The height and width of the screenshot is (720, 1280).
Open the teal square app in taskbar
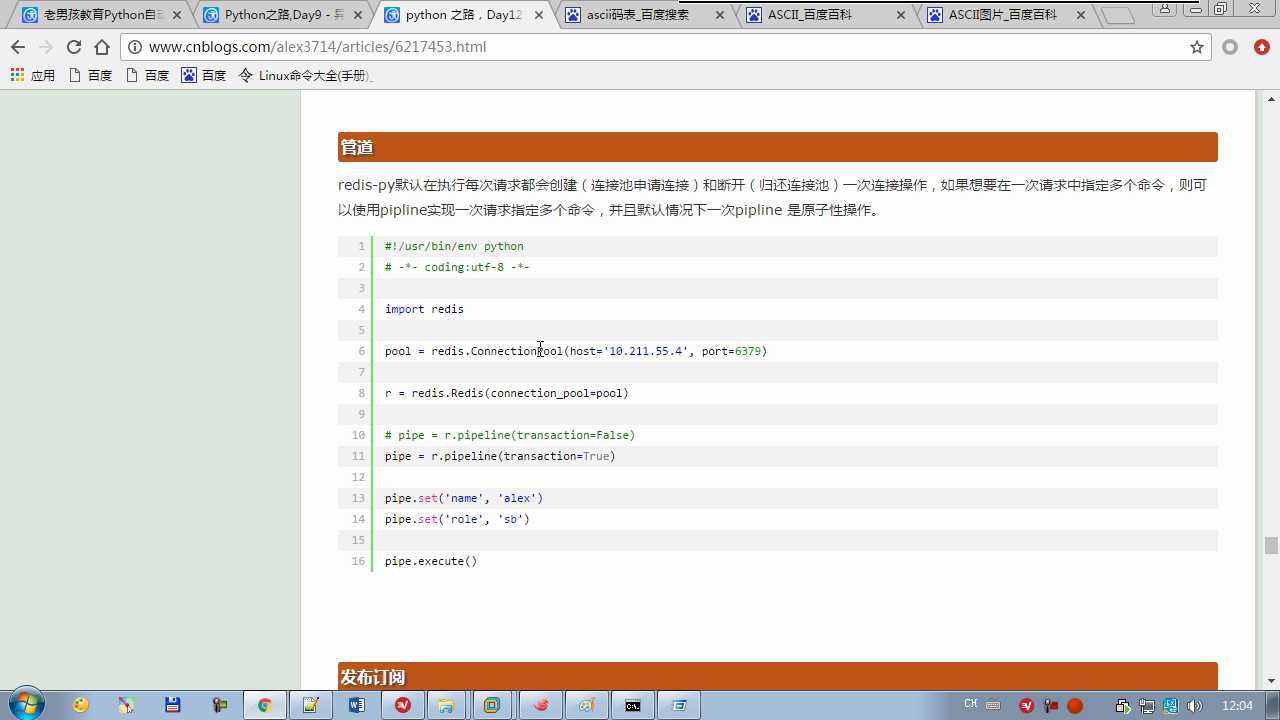pos(492,705)
